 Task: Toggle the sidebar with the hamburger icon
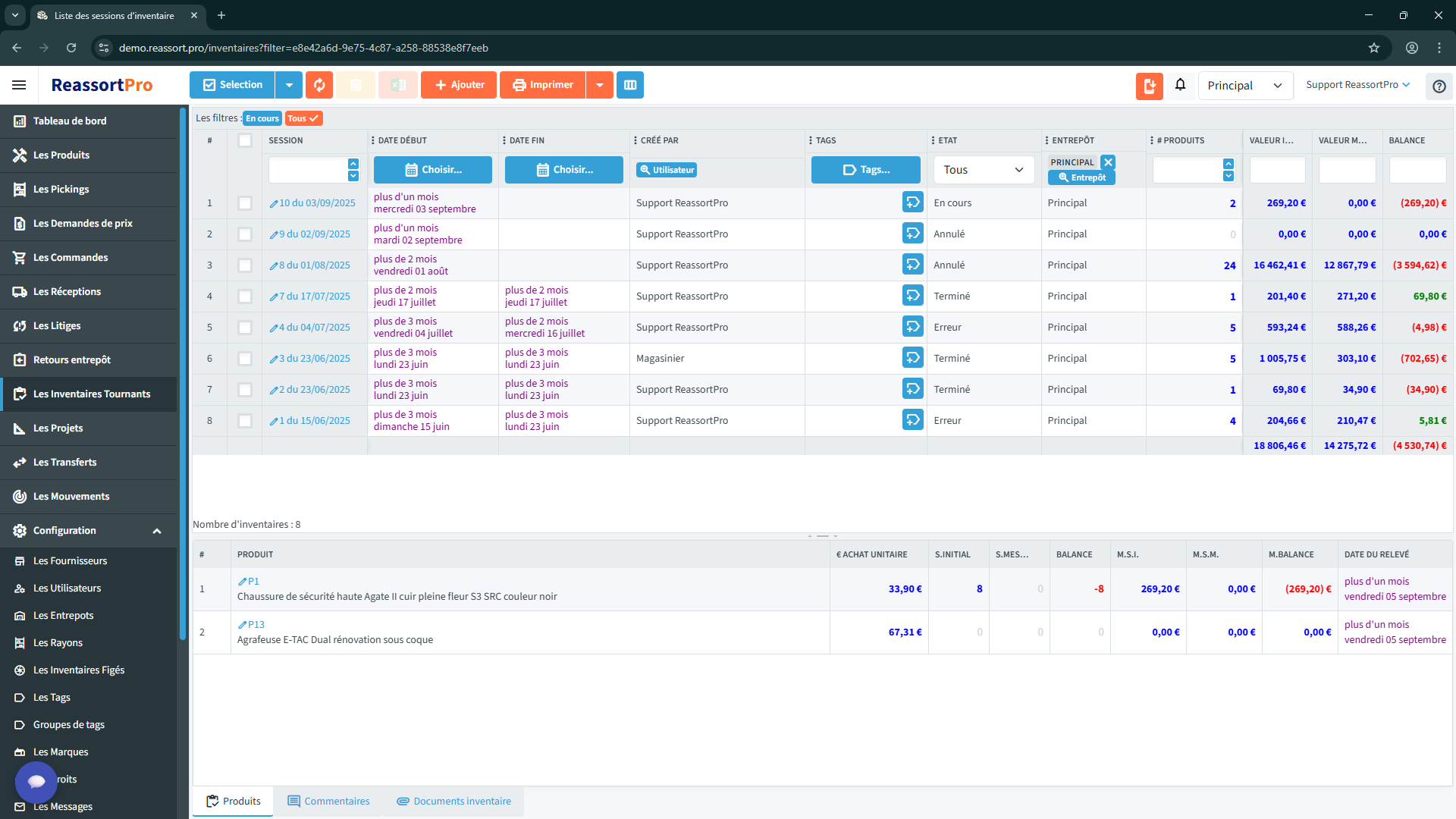click(x=19, y=85)
